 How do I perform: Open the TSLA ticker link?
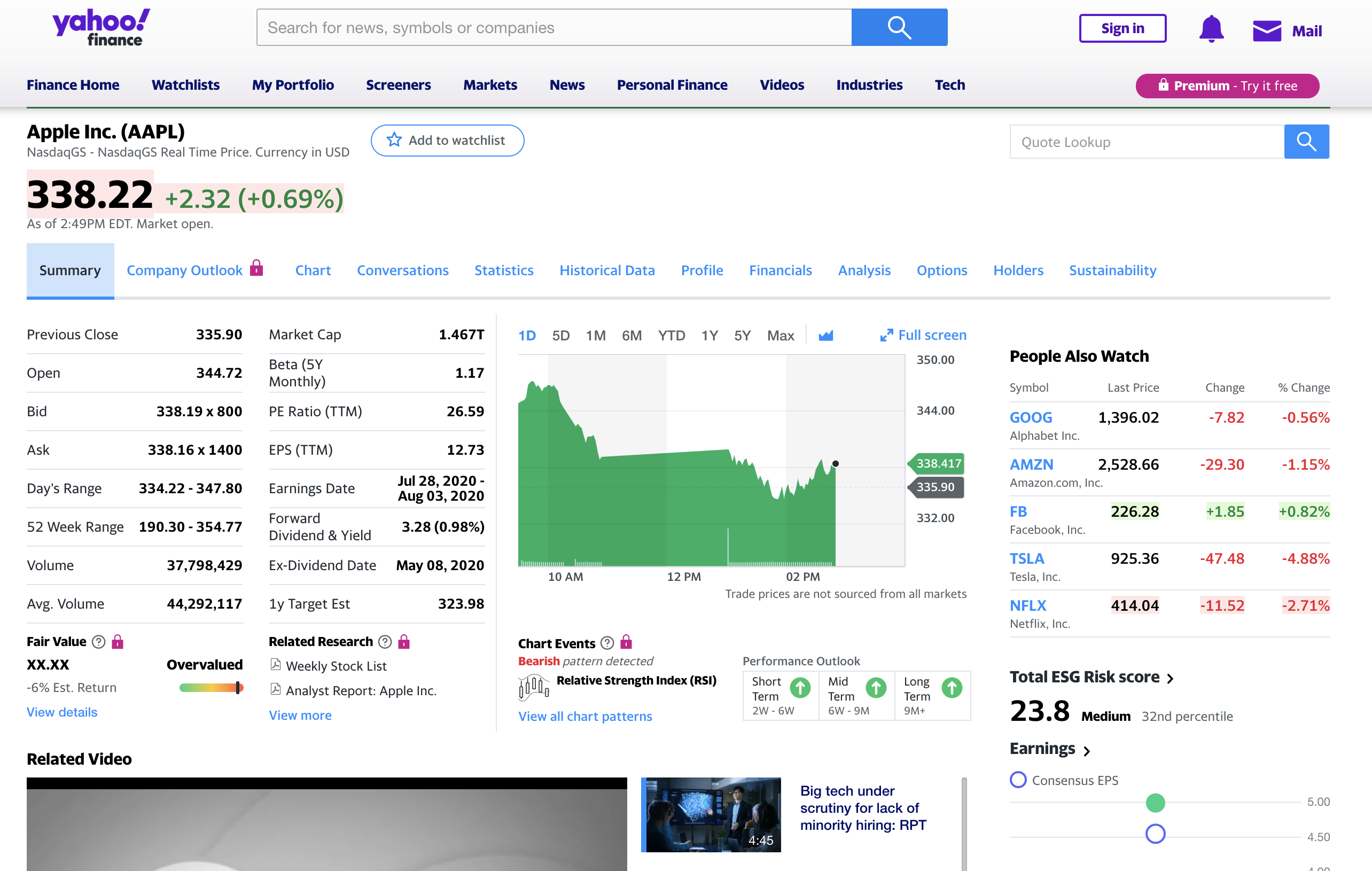(1027, 558)
